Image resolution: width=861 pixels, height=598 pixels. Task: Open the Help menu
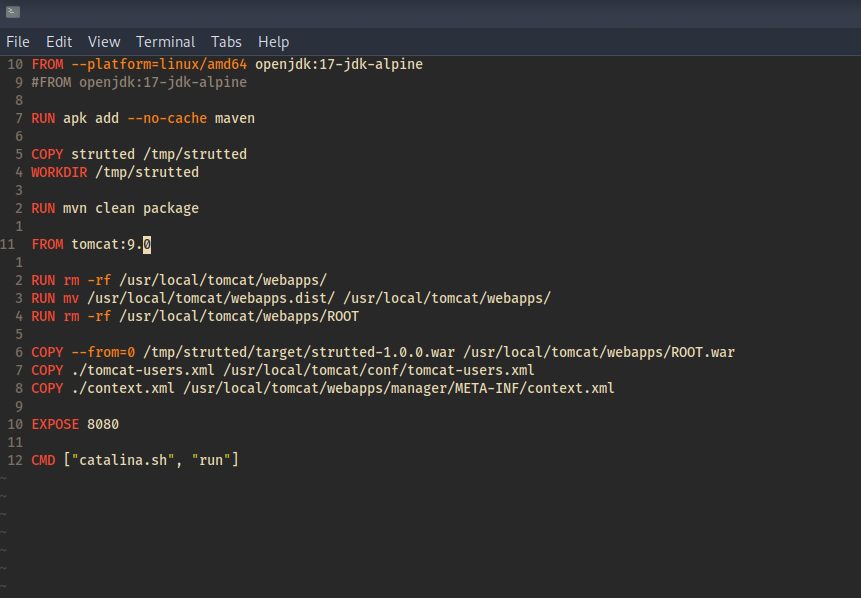point(273,42)
